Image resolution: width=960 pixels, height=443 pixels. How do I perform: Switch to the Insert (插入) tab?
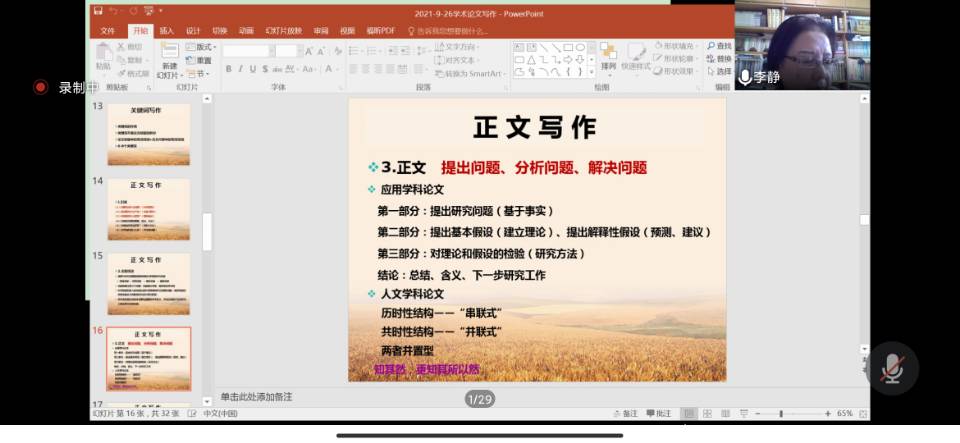pos(166,31)
